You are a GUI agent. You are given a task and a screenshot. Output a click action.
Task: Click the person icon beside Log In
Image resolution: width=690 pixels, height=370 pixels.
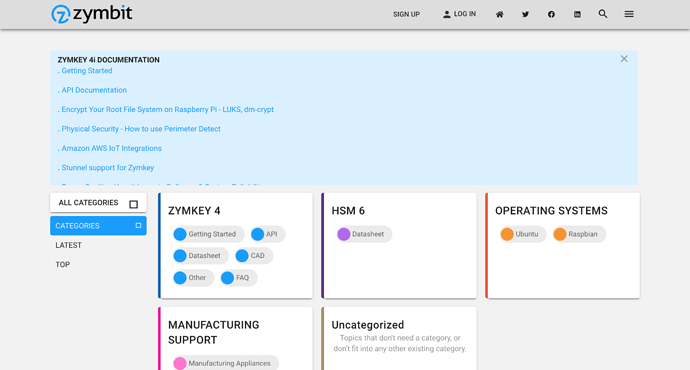click(x=447, y=15)
